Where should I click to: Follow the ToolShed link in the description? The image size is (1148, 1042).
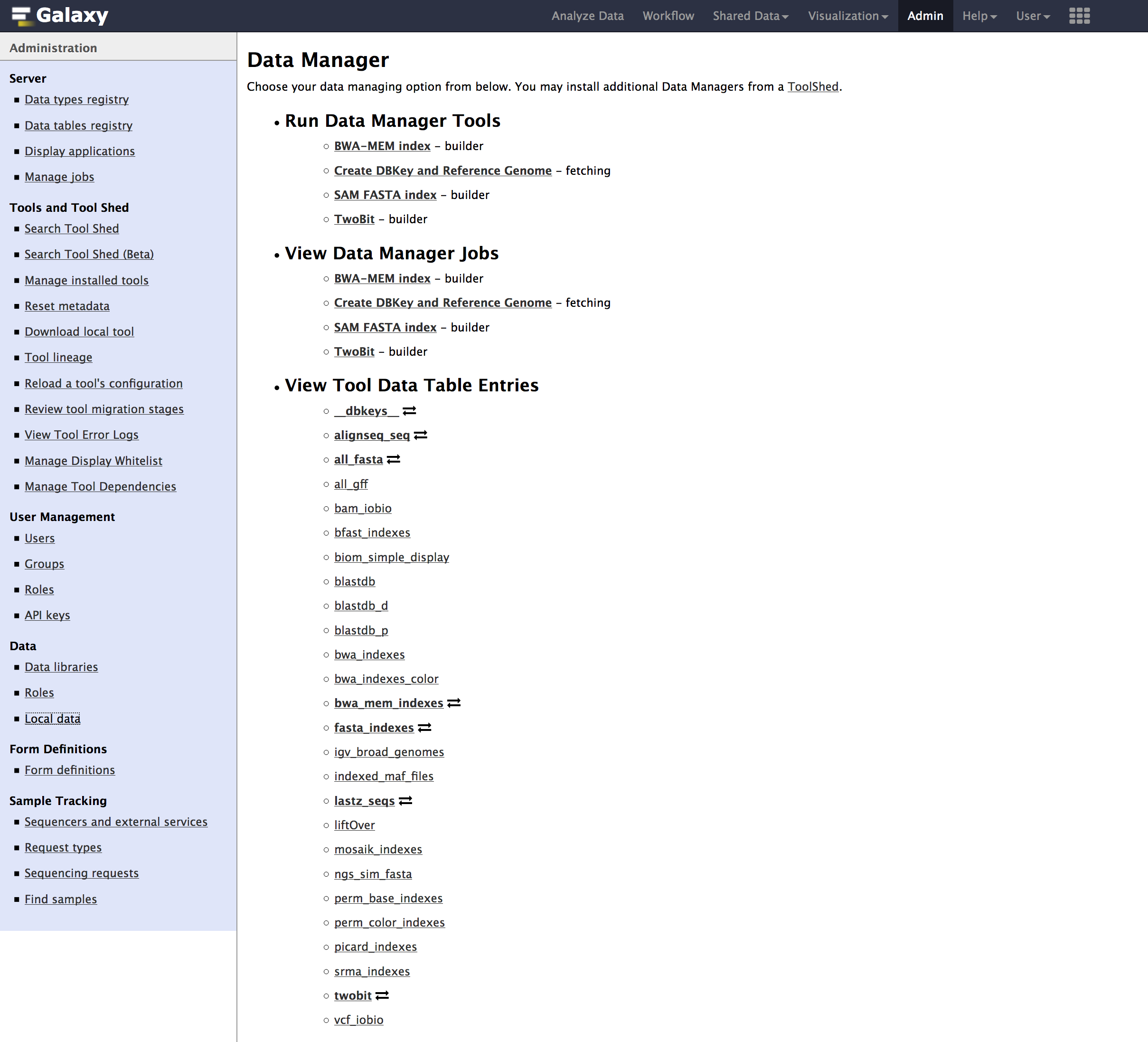pyautogui.click(x=813, y=86)
